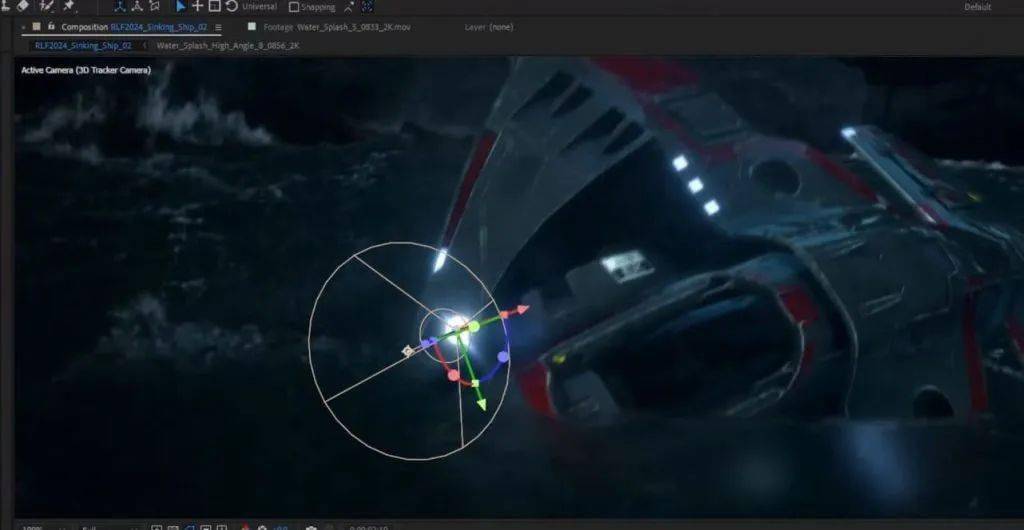Click the green Y-axis gizmo arrow

pyautogui.click(x=481, y=403)
